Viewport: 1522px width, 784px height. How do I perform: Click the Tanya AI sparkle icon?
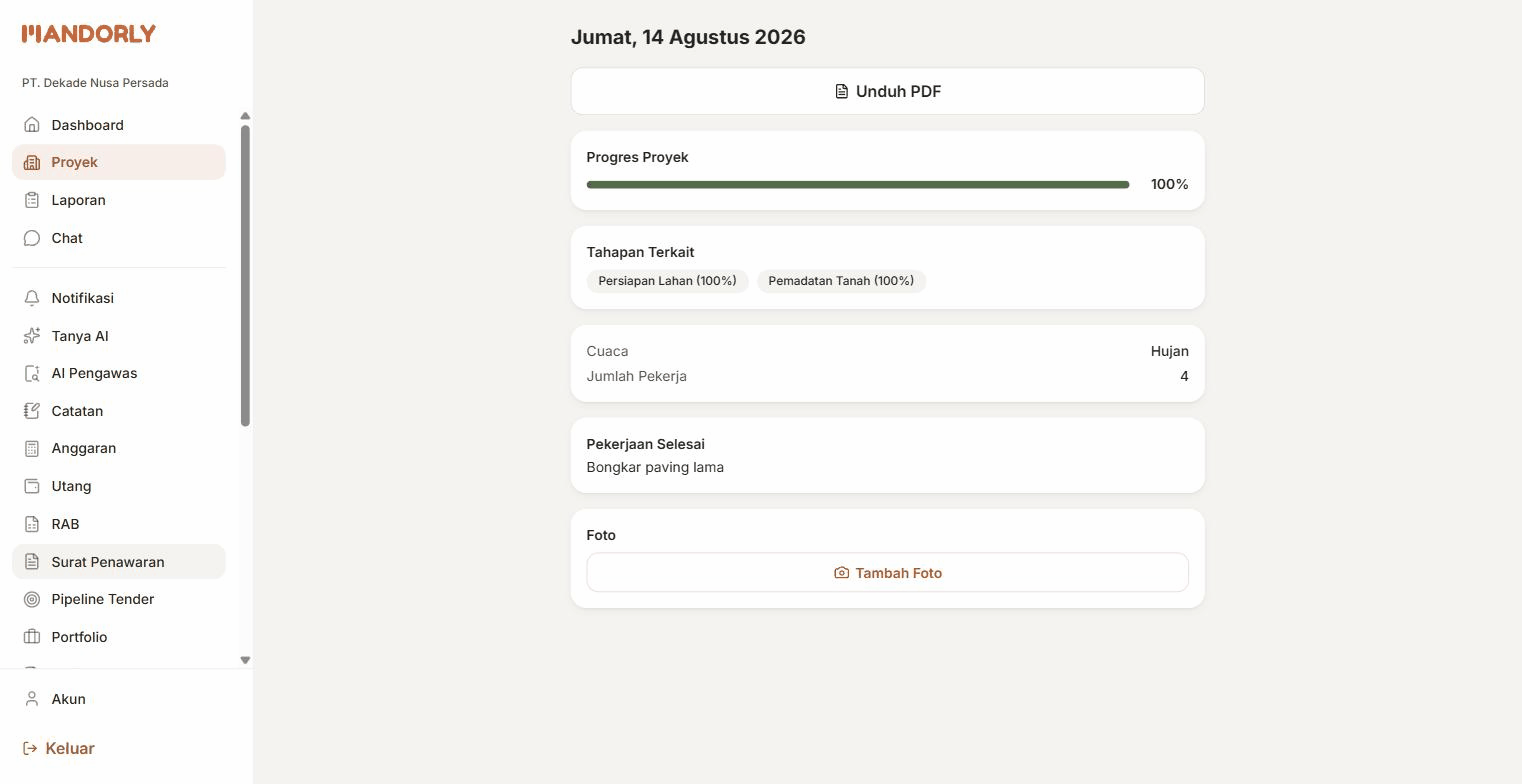tap(32, 336)
